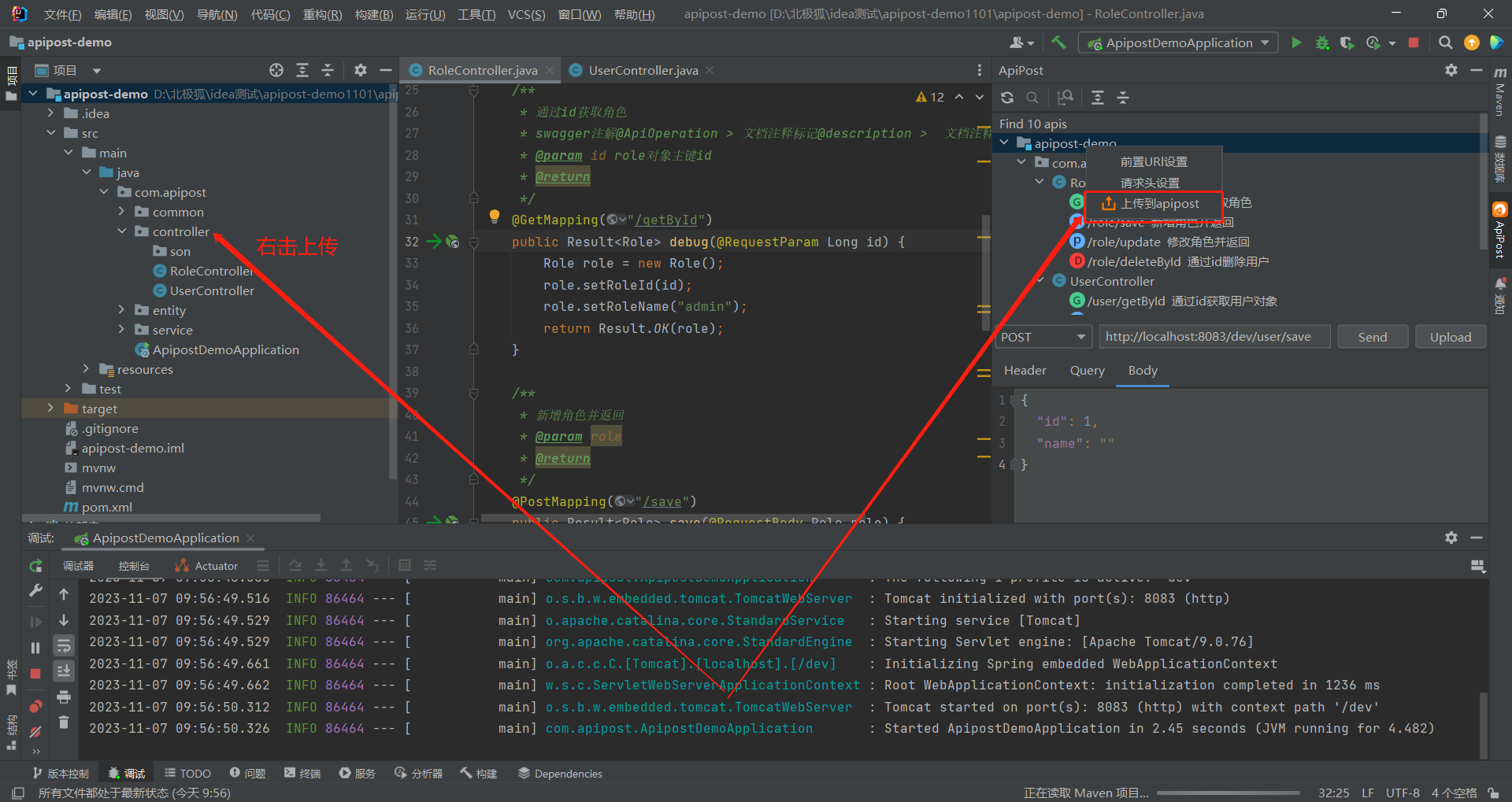
Task: Click the Send button
Action: [x=1373, y=337]
